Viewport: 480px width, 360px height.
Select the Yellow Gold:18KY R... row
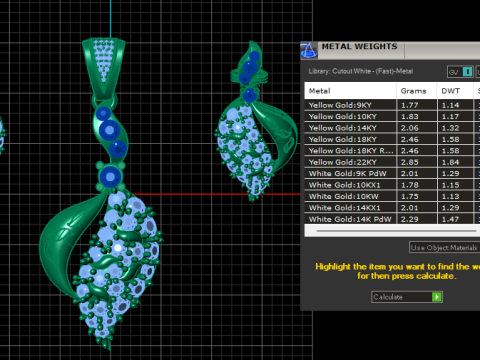(x=392, y=151)
